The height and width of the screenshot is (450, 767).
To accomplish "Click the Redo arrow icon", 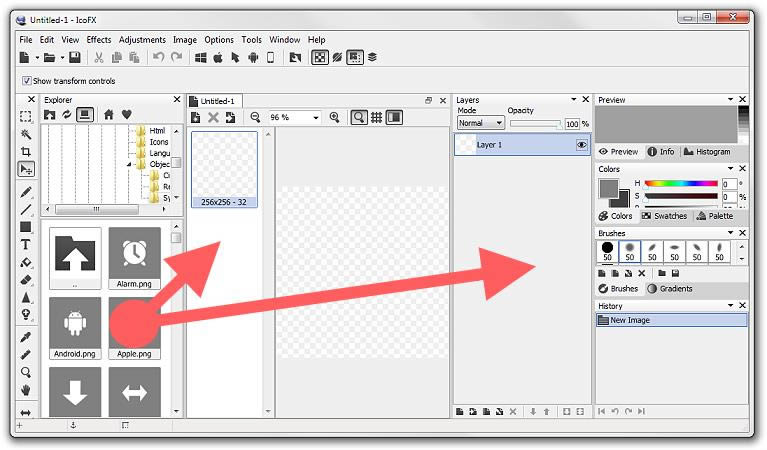I will 176,57.
